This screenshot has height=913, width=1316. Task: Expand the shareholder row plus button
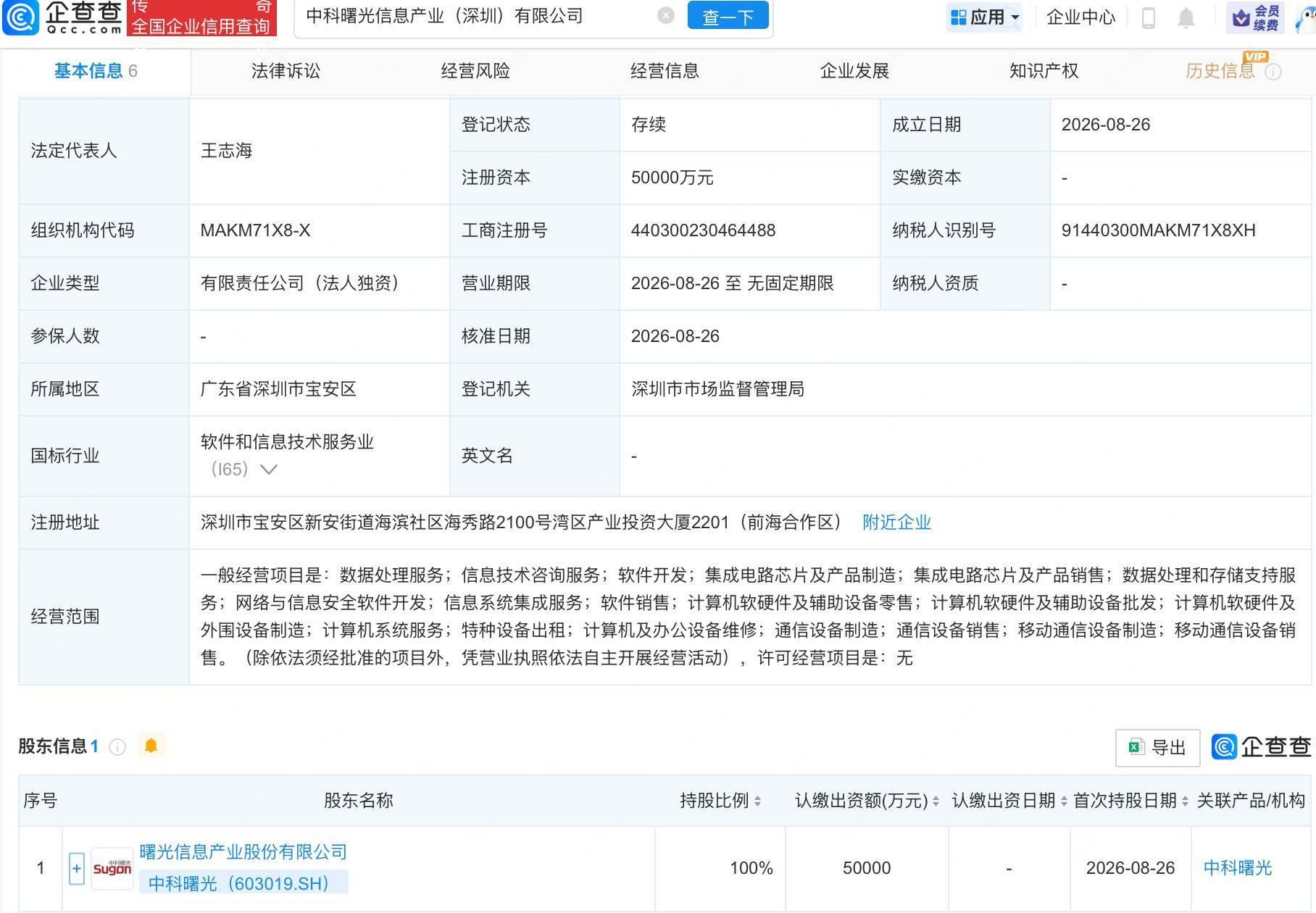coord(77,868)
